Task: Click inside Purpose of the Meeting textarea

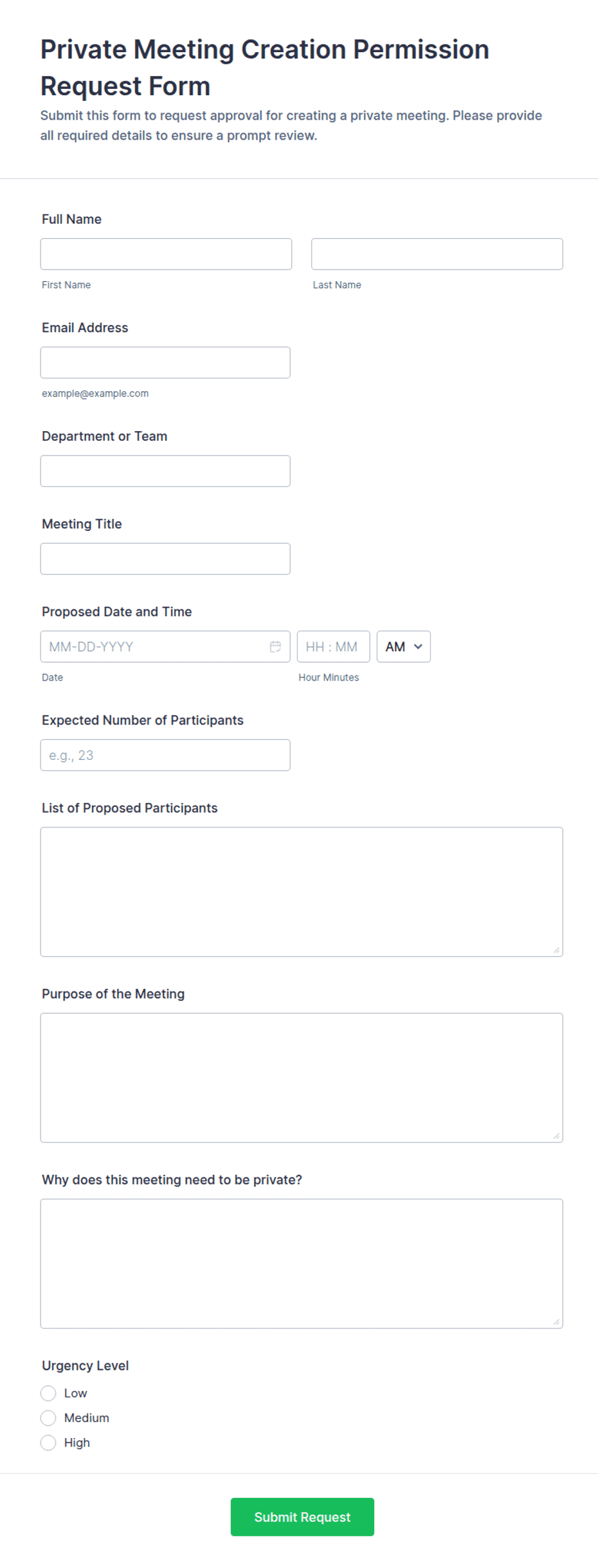Action: click(x=302, y=1078)
